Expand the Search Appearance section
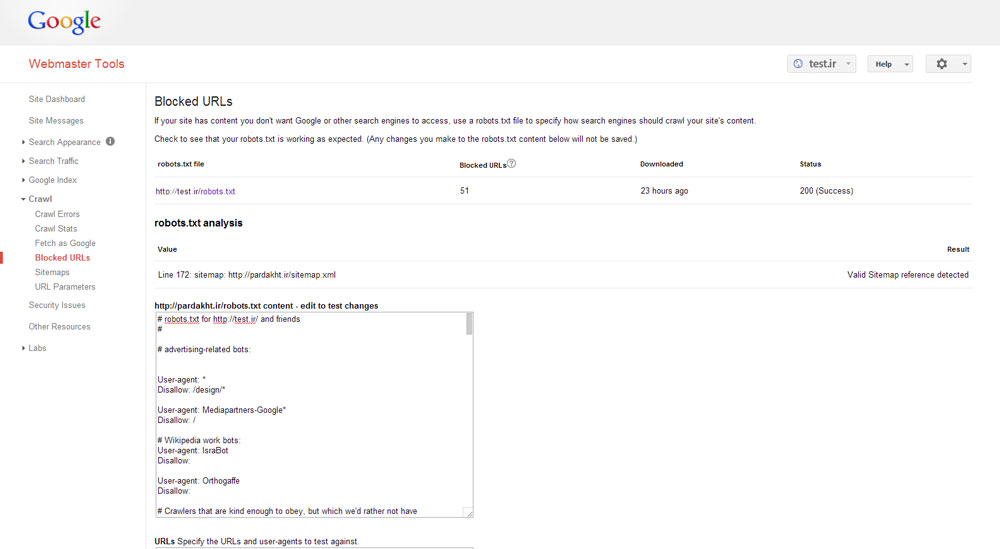 (x=24, y=142)
